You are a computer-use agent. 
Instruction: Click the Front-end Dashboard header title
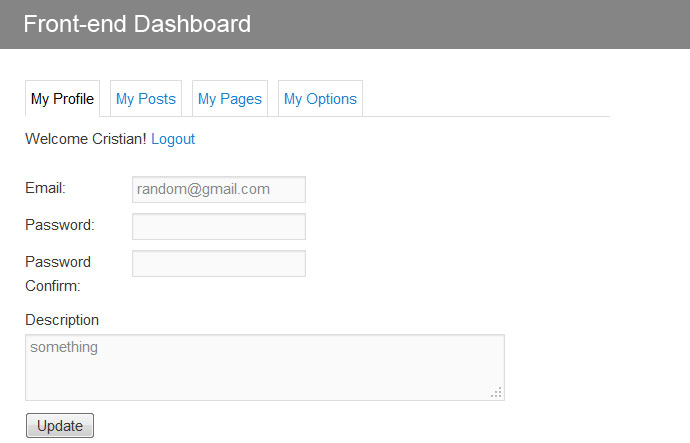[x=137, y=24]
